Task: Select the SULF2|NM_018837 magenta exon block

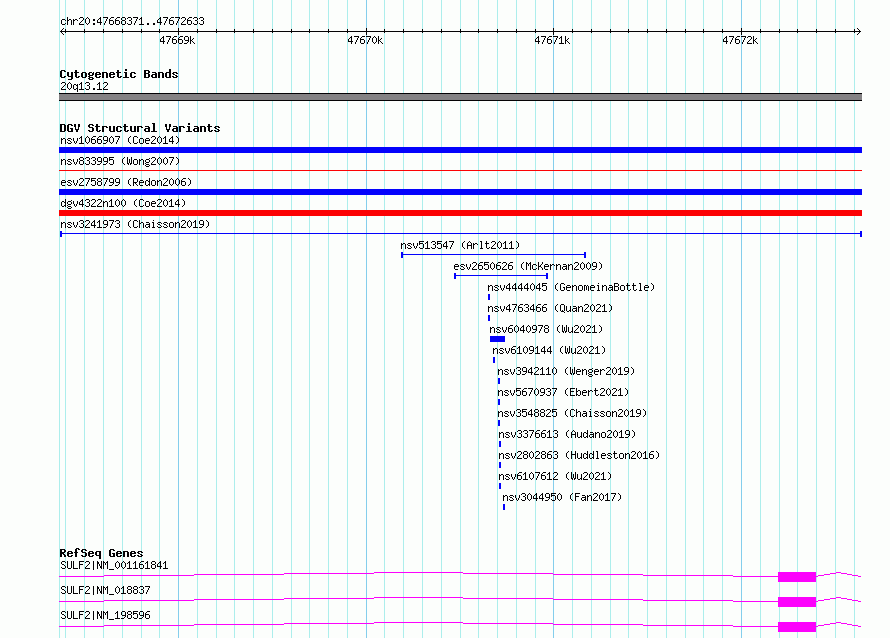Action: click(797, 602)
